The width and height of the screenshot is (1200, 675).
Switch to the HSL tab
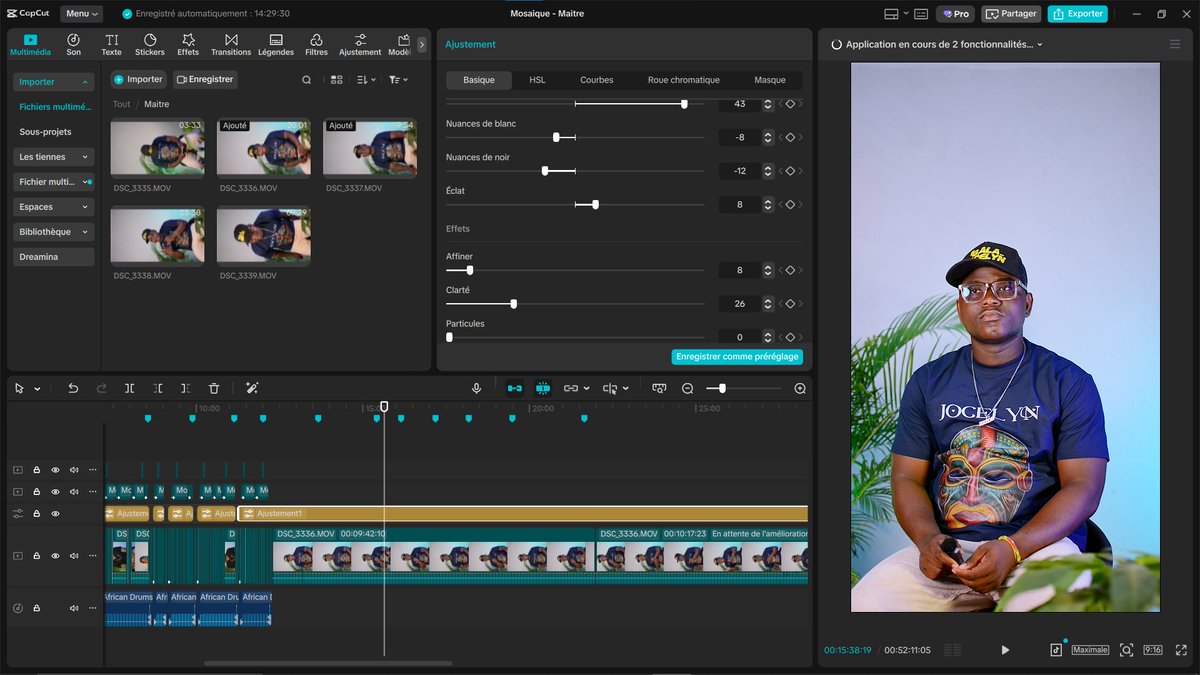(x=537, y=80)
